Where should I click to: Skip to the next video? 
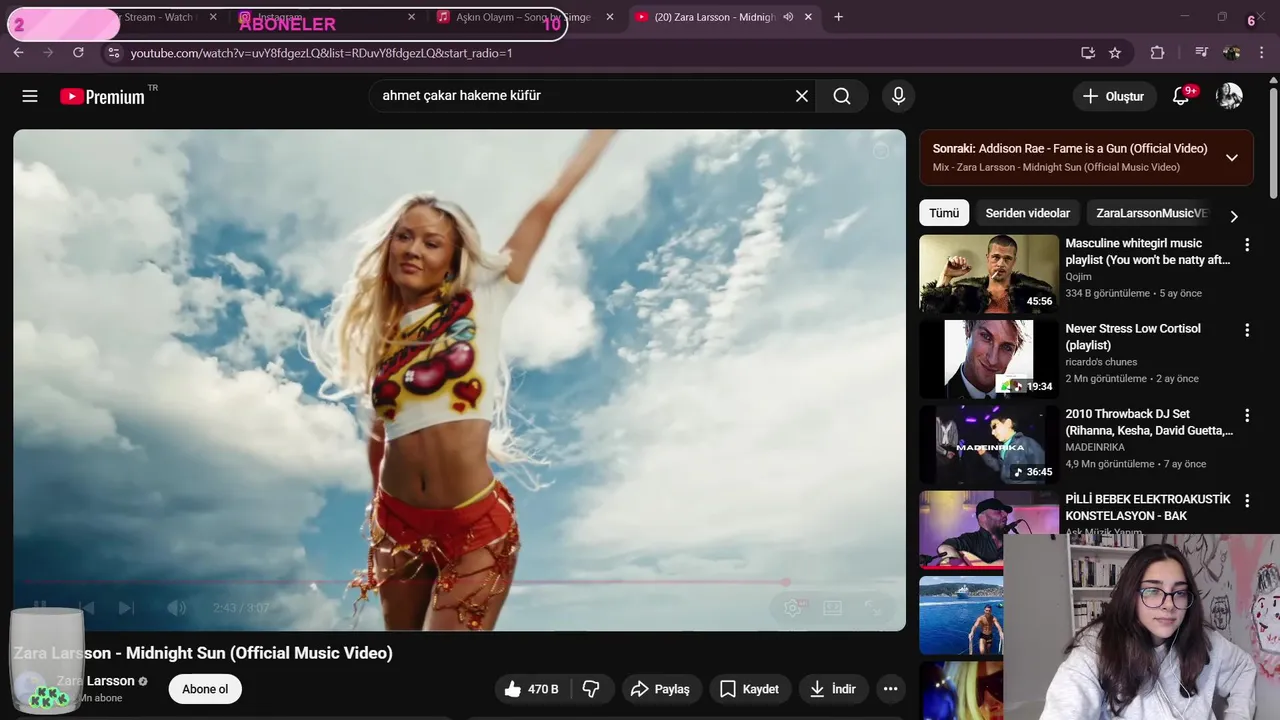pyautogui.click(x=126, y=607)
